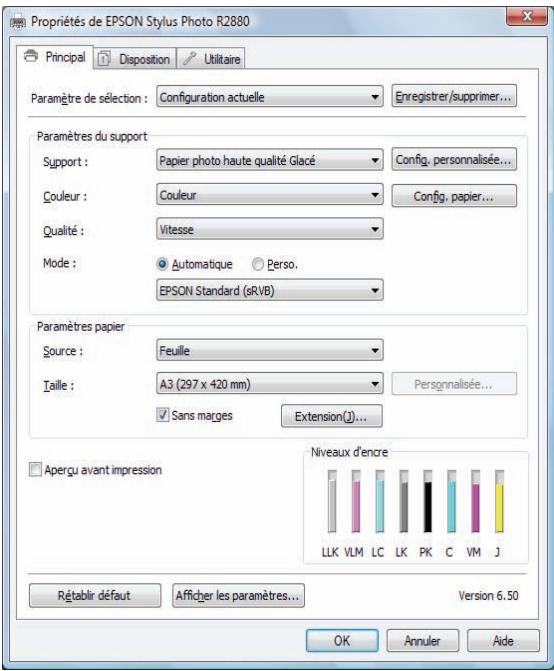Click the Paramètres papier label
This screenshot has width=554, height=671.
point(80,327)
